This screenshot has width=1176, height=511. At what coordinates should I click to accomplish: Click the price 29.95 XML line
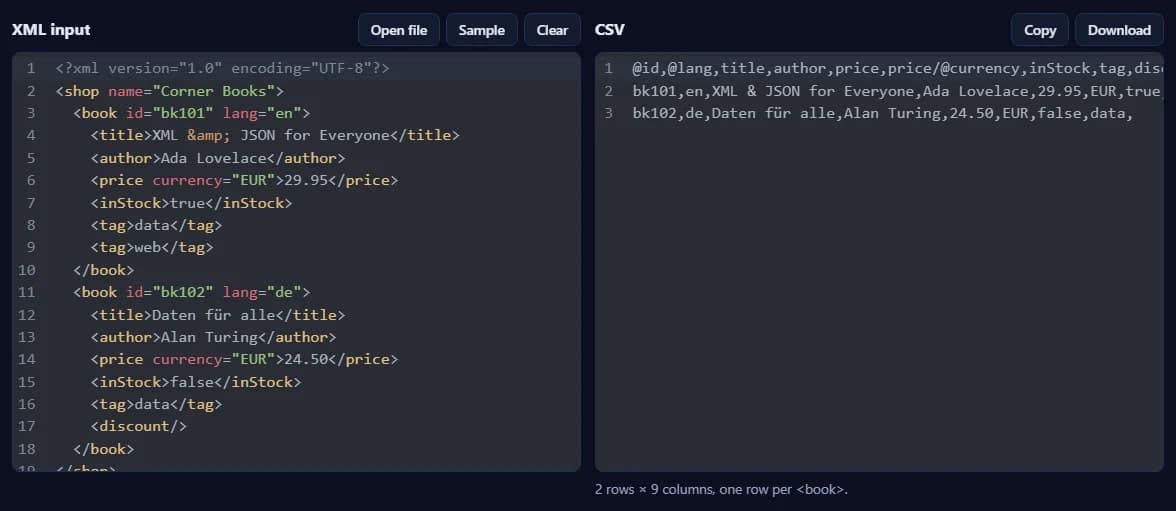[x=244, y=180]
